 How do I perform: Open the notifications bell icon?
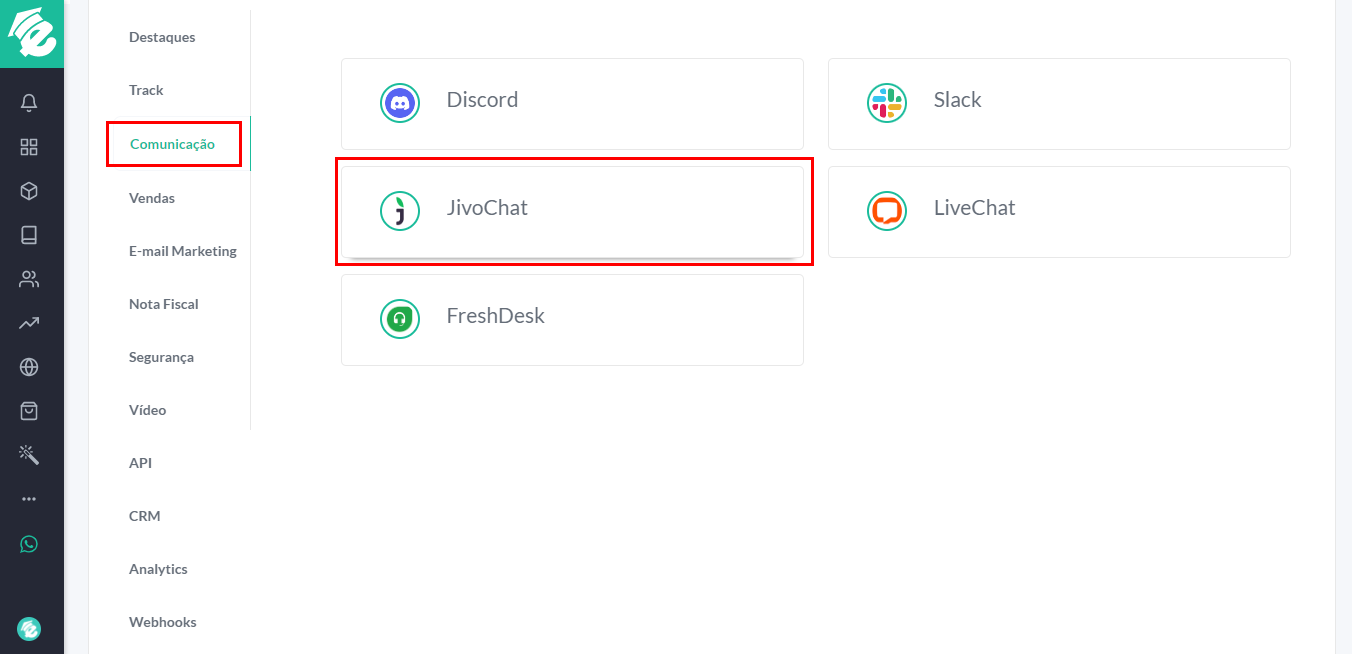[x=29, y=102]
